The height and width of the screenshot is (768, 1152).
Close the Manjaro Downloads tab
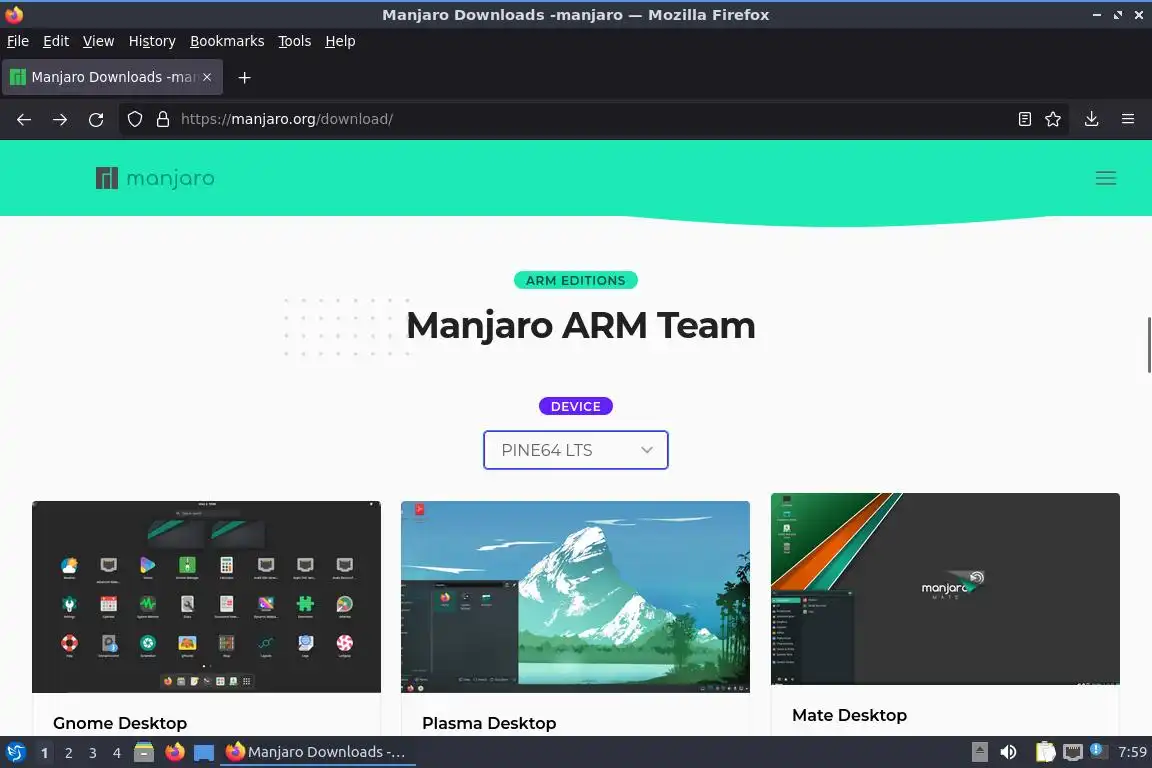(x=207, y=77)
